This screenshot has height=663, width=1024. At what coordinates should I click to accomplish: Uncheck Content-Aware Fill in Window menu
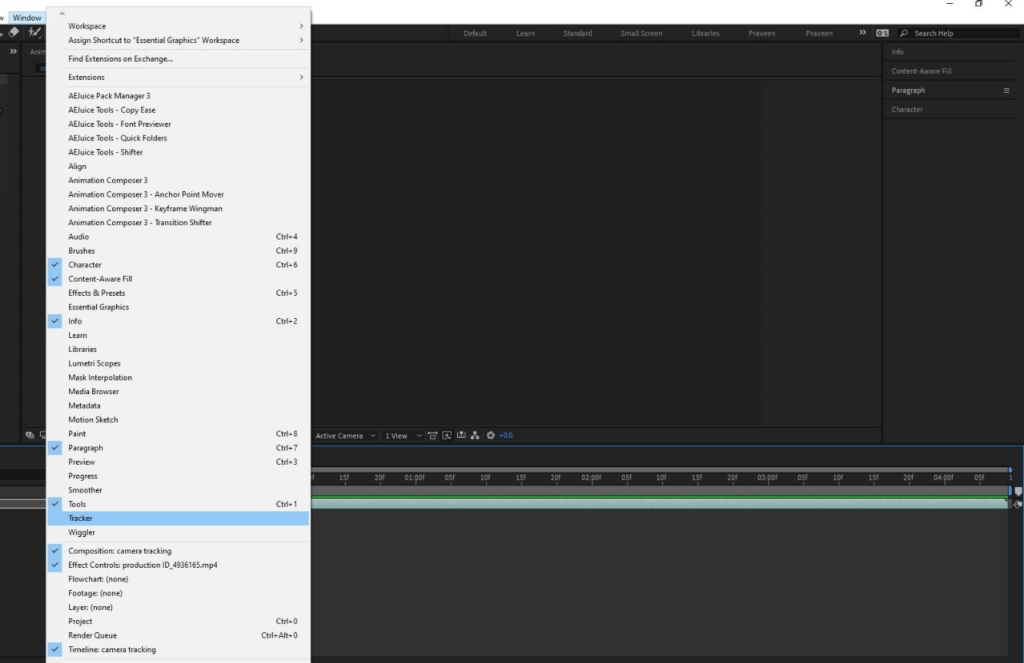click(100, 279)
